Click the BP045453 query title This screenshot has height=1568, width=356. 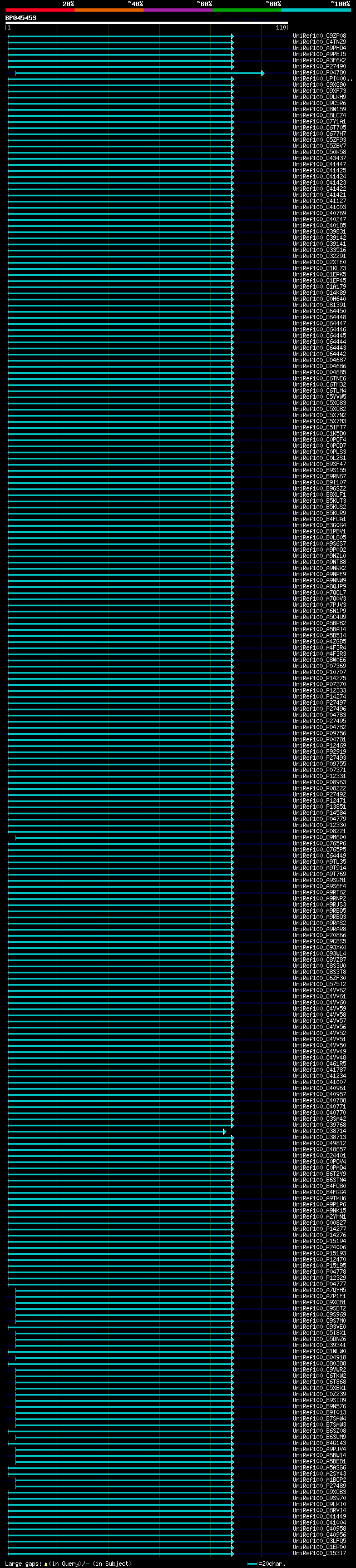click(21, 18)
